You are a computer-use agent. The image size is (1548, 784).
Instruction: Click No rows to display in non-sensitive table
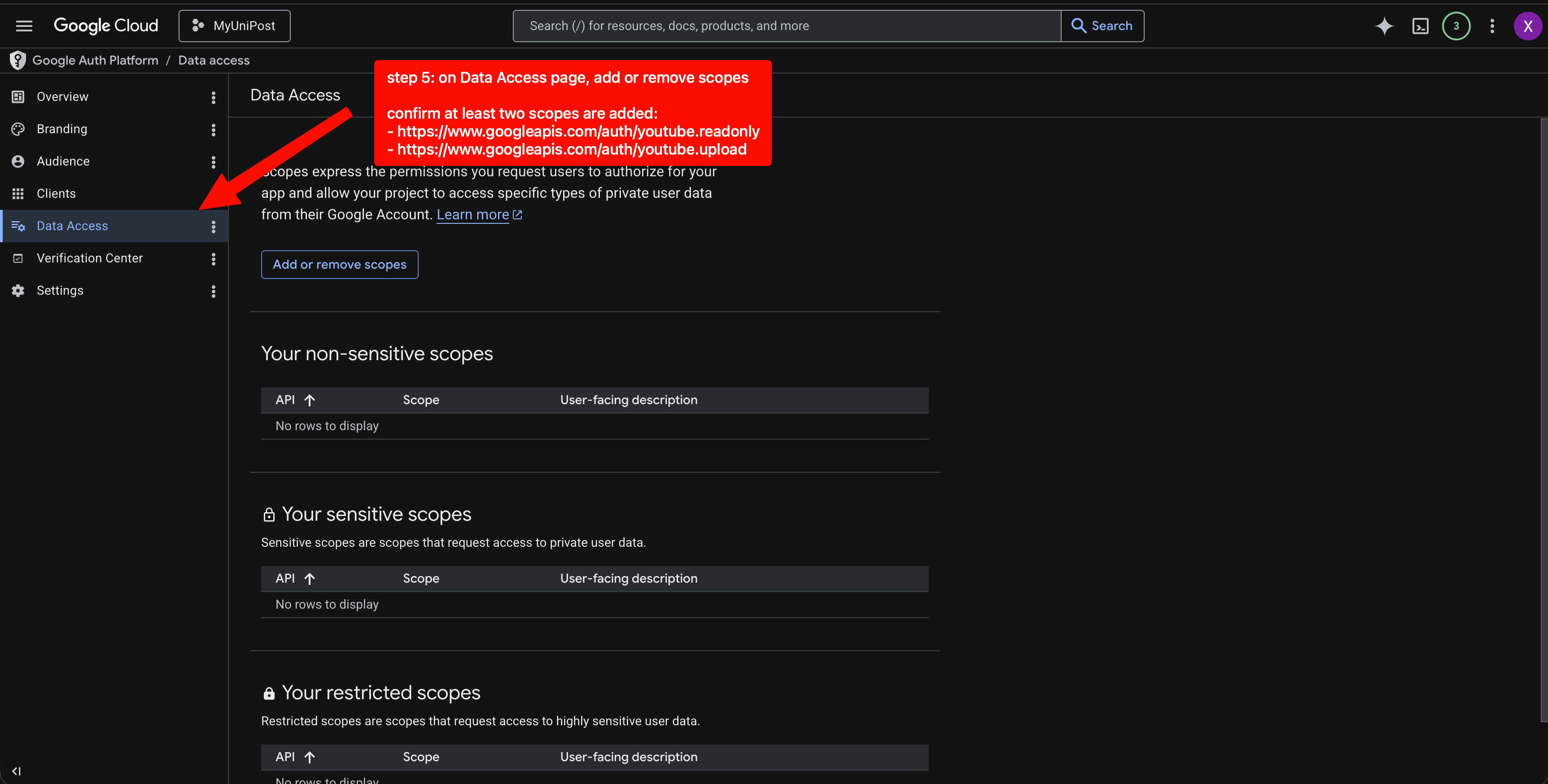point(327,426)
